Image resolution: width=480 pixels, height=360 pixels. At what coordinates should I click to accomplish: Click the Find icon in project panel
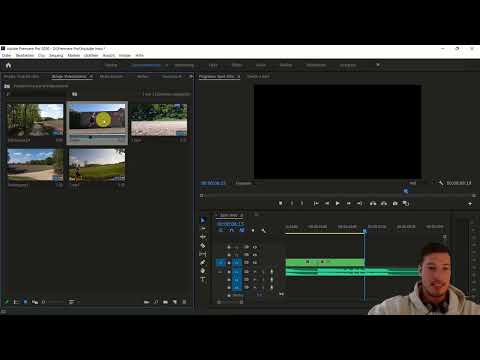coord(156,302)
